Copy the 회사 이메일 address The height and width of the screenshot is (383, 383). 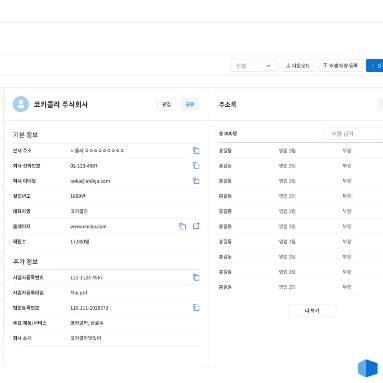[196, 181]
